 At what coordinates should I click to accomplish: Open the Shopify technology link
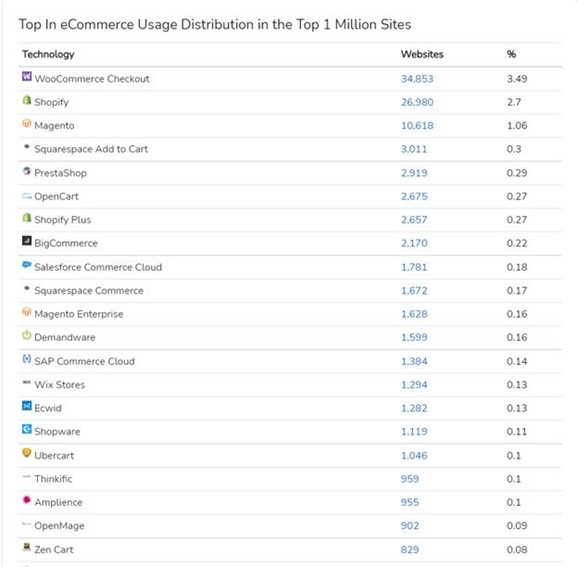click(52, 102)
